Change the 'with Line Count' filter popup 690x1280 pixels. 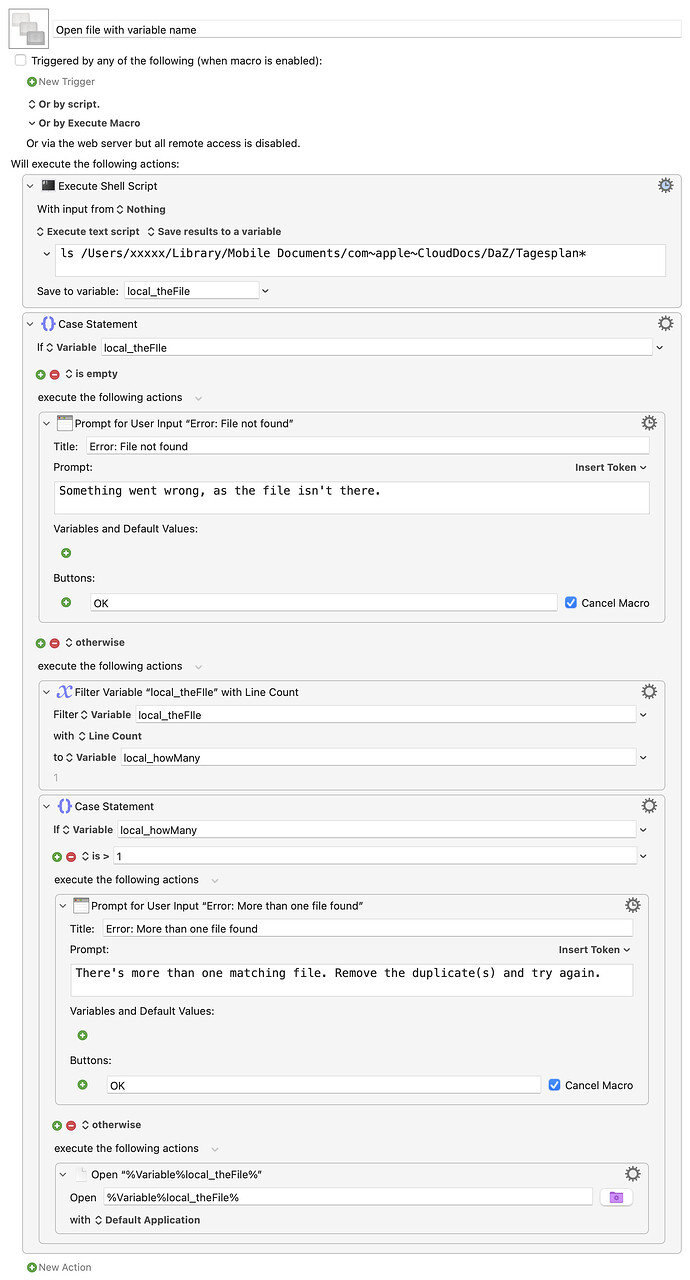click(110, 736)
